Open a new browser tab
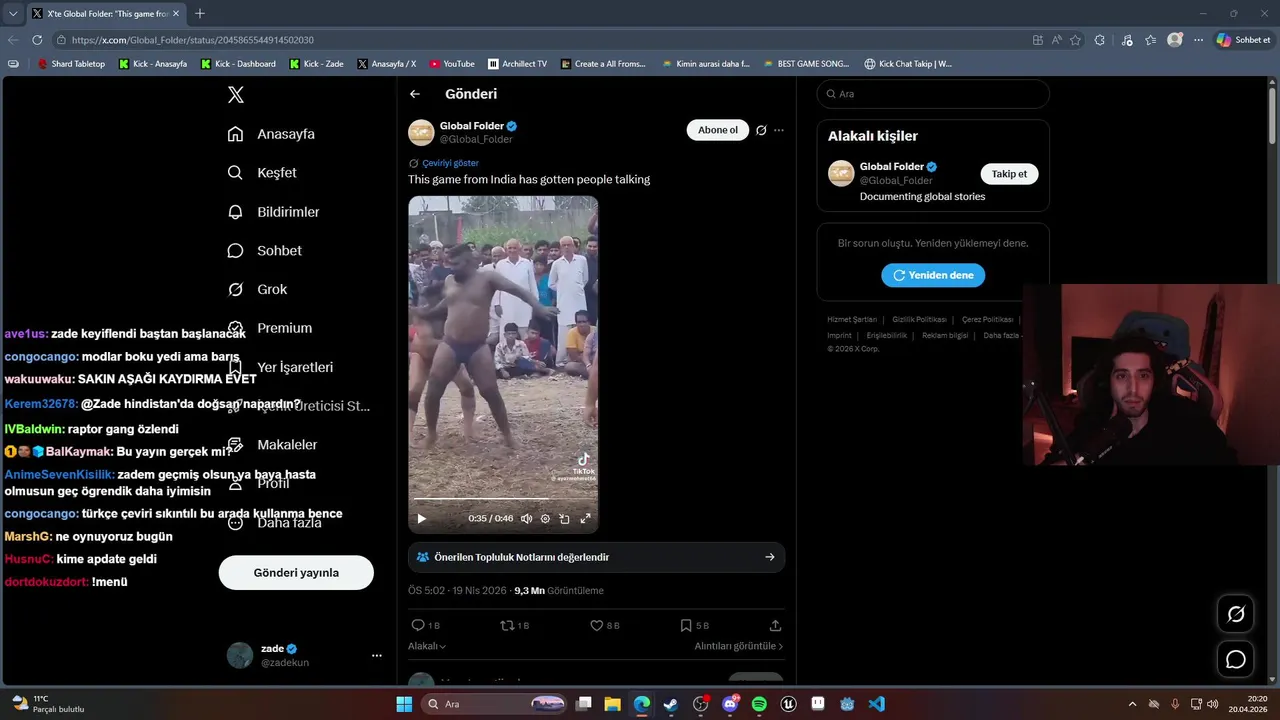1280x720 pixels. (200, 14)
